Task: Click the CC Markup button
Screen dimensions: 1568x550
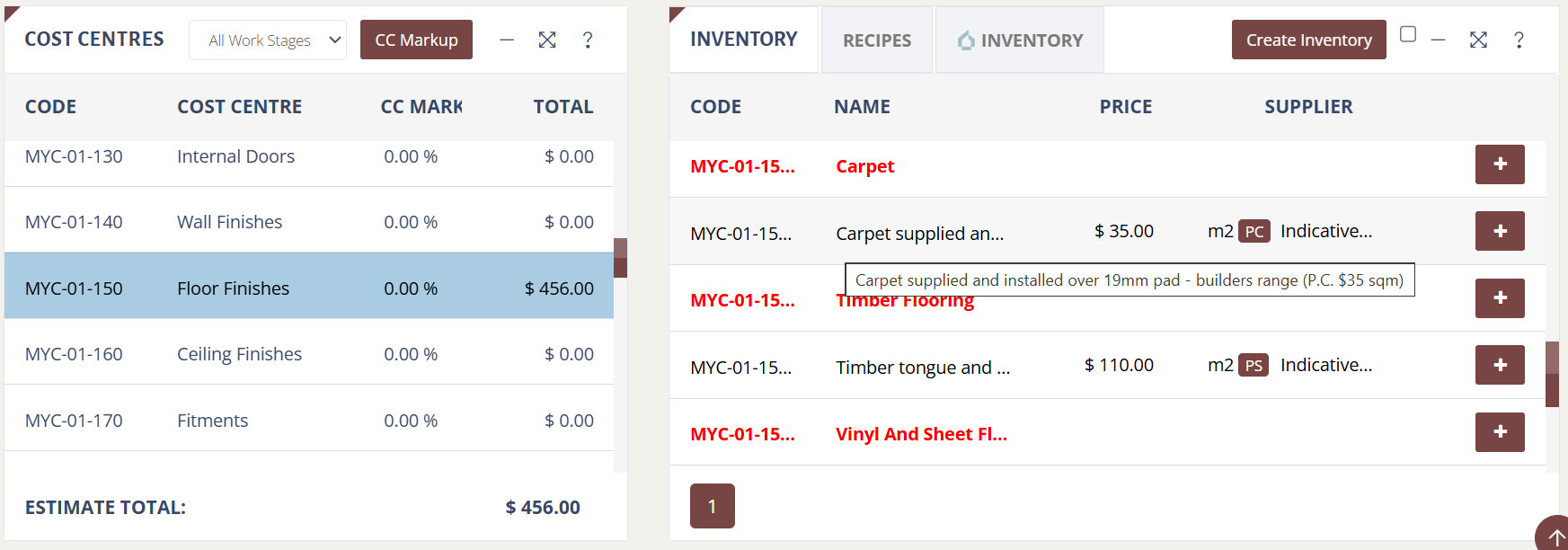Action: [x=416, y=40]
